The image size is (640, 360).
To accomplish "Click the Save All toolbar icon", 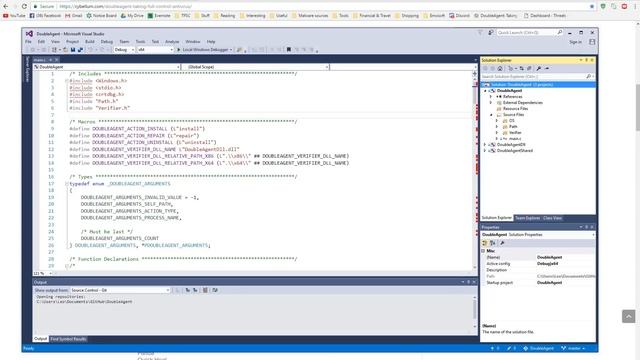I will click(x=80, y=50).
